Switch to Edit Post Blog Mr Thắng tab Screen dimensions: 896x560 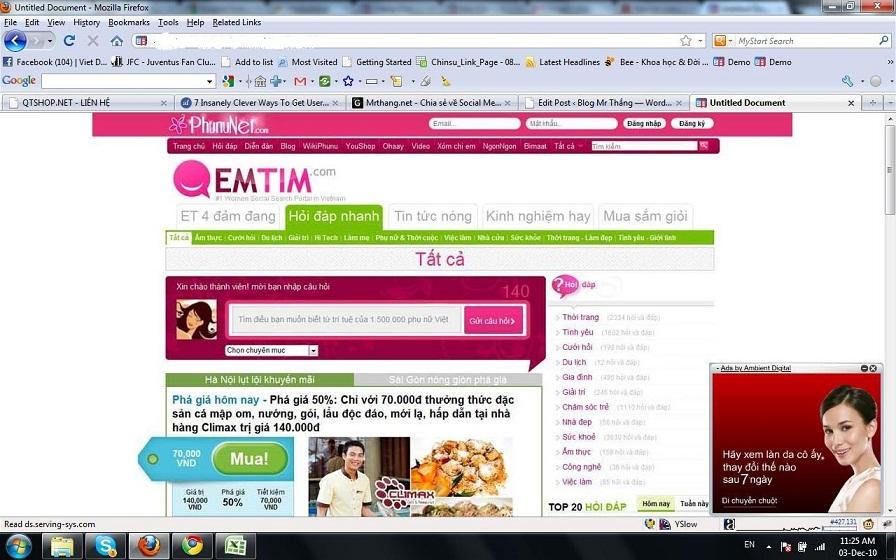(603, 103)
